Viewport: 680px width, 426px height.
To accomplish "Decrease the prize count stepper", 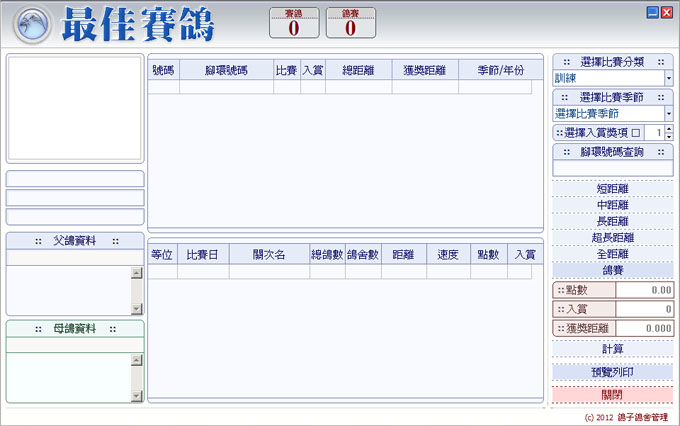I will click(669, 136).
